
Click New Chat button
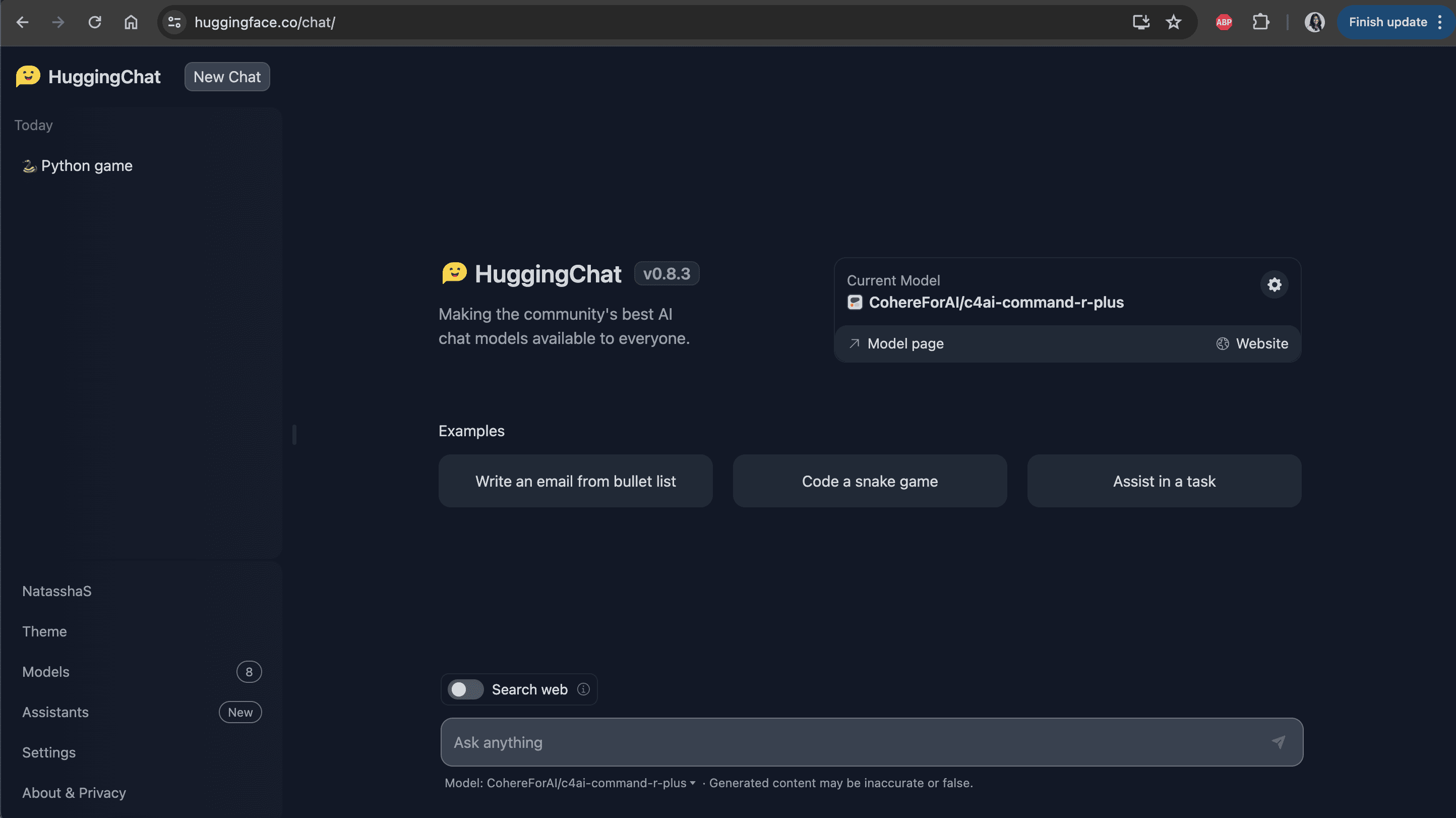(x=227, y=76)
